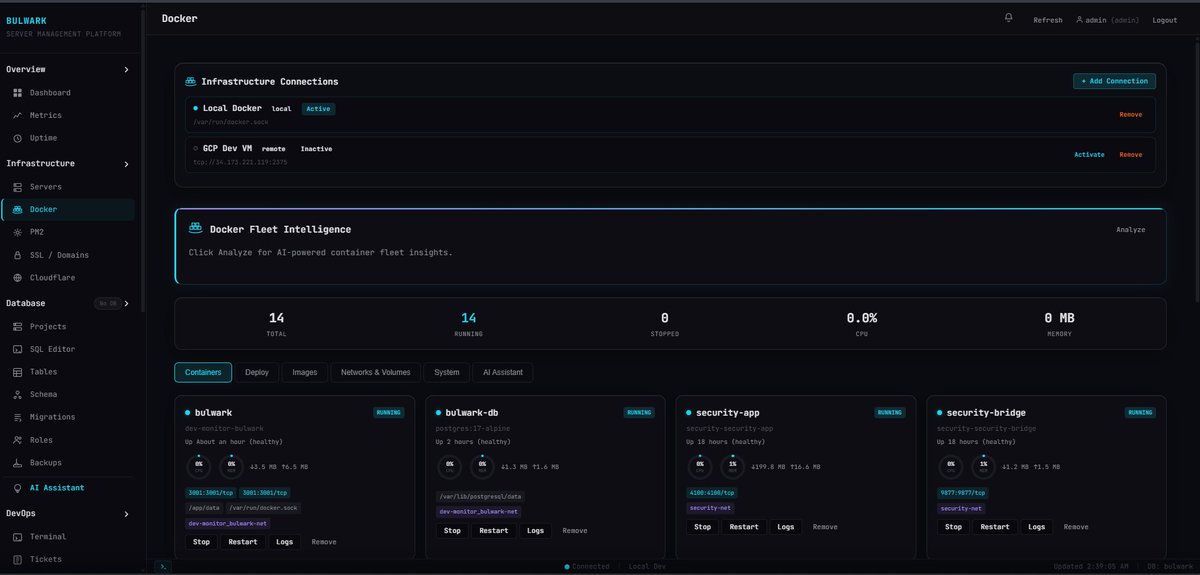View logs for the bulwark-db container
The image size is (1200, 575).
click(x=536, y=530)
